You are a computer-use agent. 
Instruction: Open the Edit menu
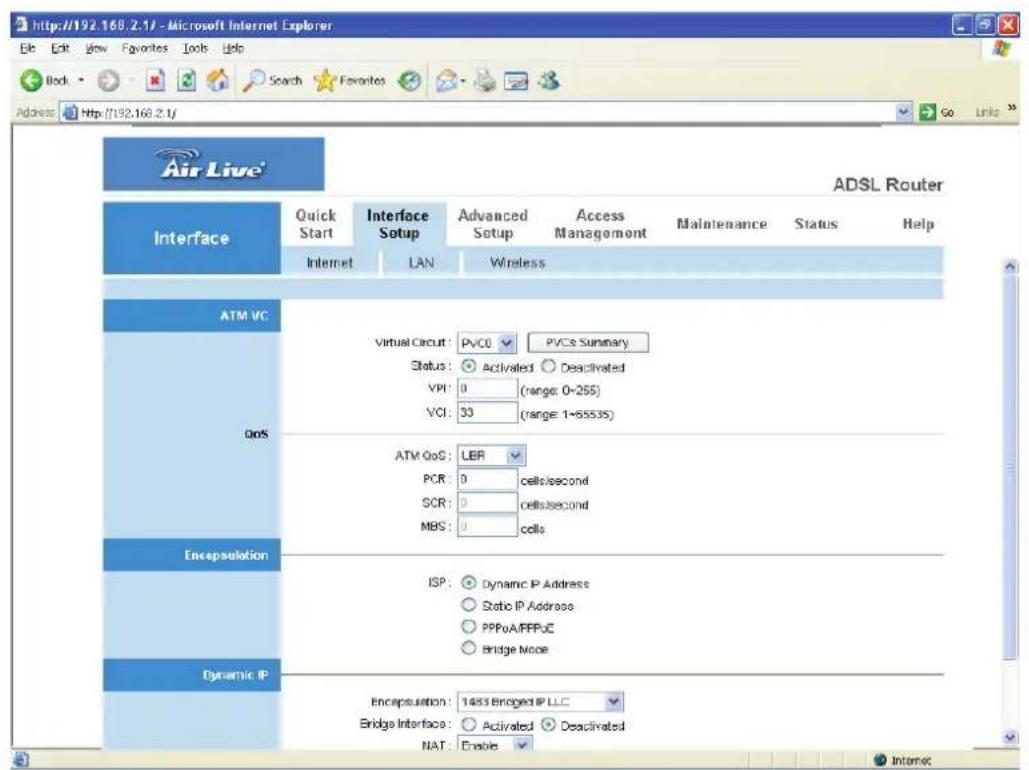(60, 49)
